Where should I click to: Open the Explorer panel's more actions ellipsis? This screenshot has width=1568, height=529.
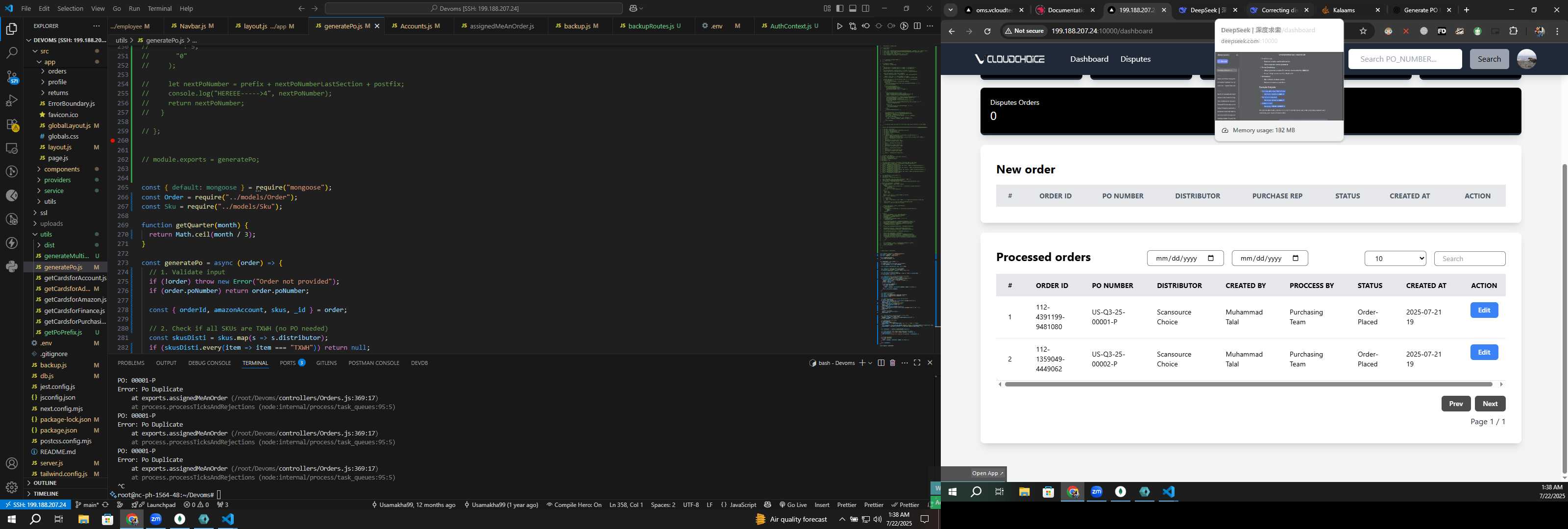(96, 26)
